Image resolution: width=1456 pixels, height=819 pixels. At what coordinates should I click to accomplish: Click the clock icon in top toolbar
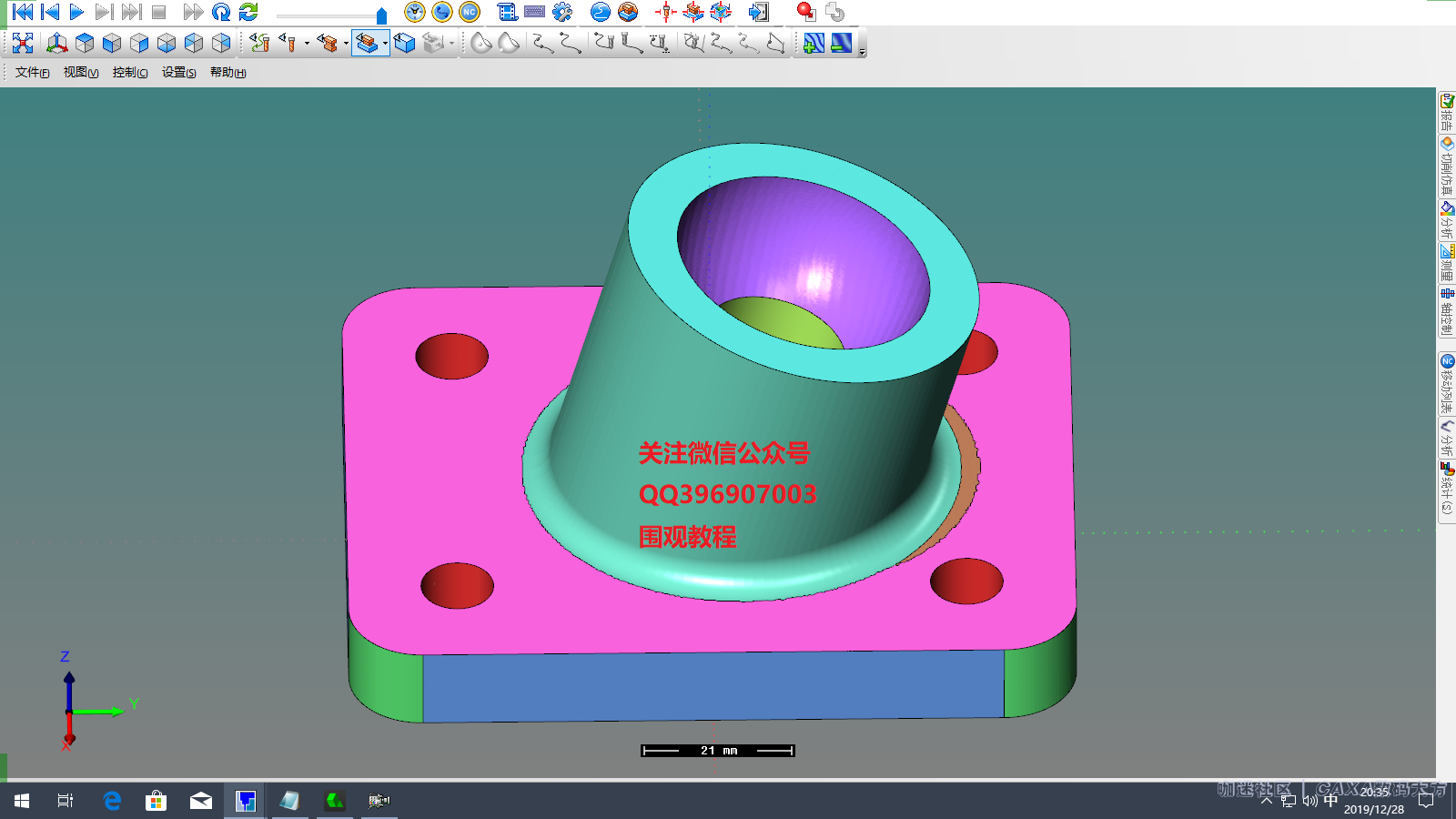point(415,12)
